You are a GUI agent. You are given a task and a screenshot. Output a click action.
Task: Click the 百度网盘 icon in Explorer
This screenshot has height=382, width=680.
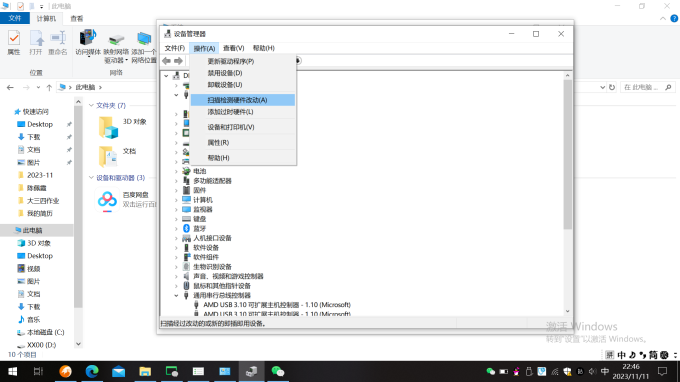point(107,200)
